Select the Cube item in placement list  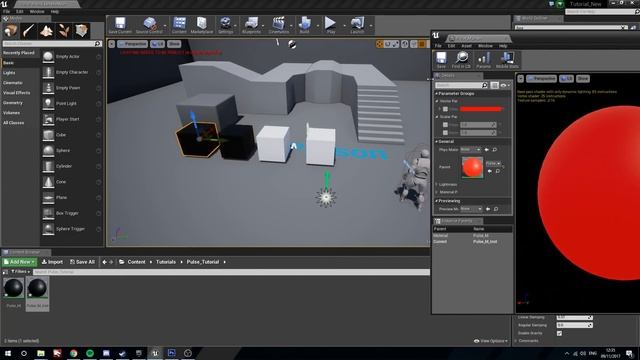pyautogui.click(x=71, y=135)
